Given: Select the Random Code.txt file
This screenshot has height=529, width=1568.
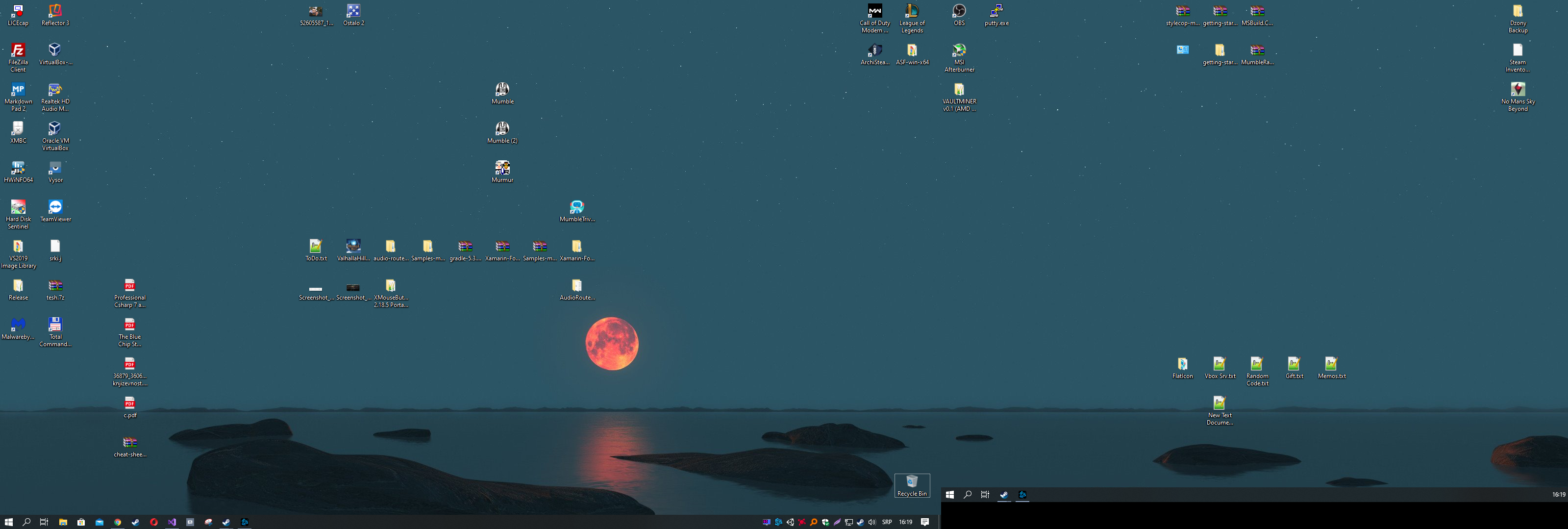Looking at the screenshot, I should pos(1257,372).
